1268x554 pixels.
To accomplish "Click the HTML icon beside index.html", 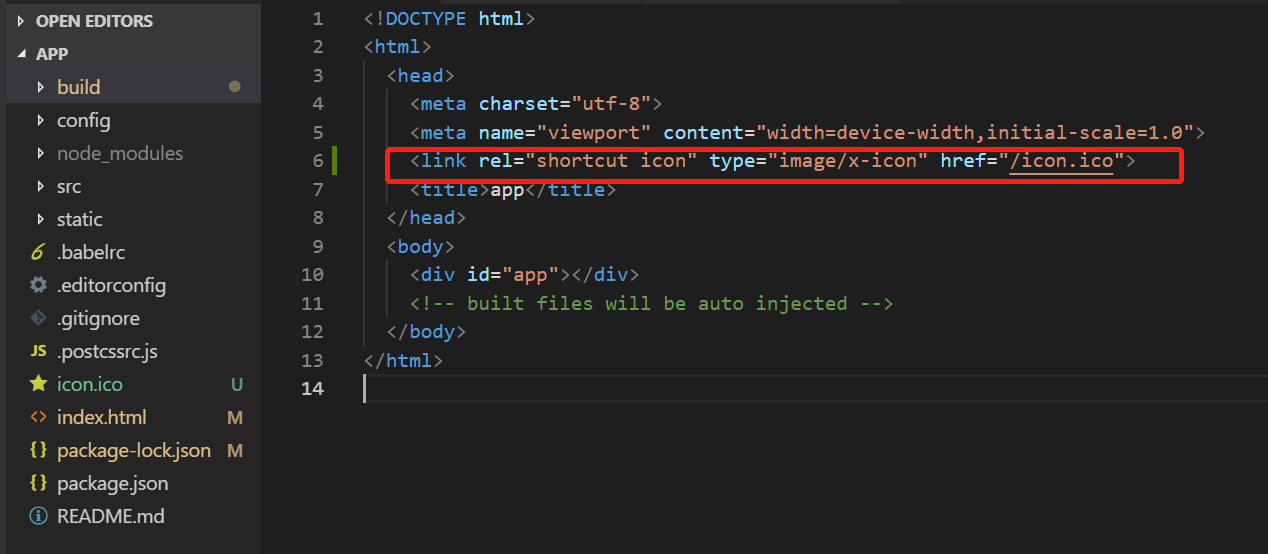I will (x=38, y=417).
